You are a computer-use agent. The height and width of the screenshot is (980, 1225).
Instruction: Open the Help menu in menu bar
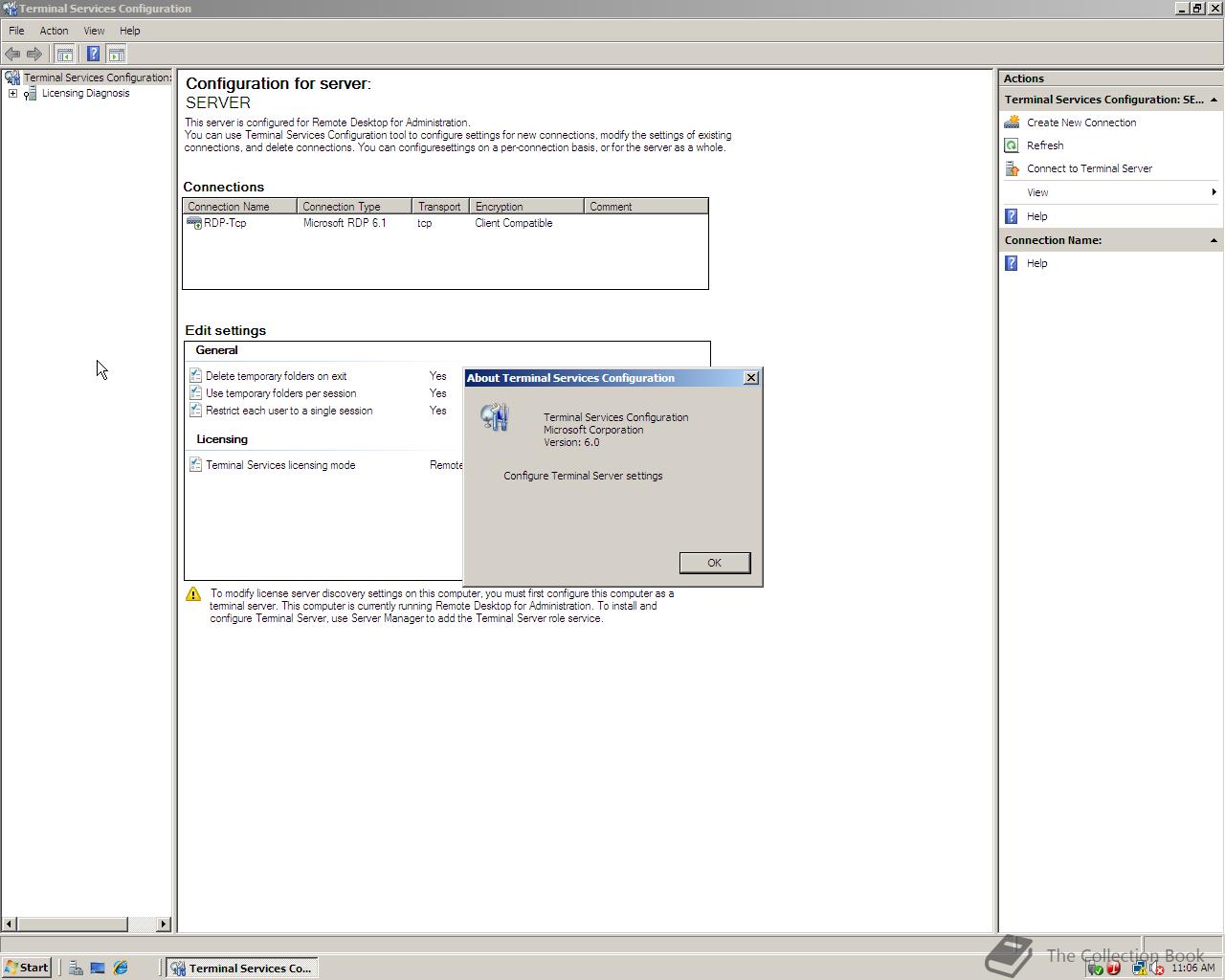tap(129, 31)
